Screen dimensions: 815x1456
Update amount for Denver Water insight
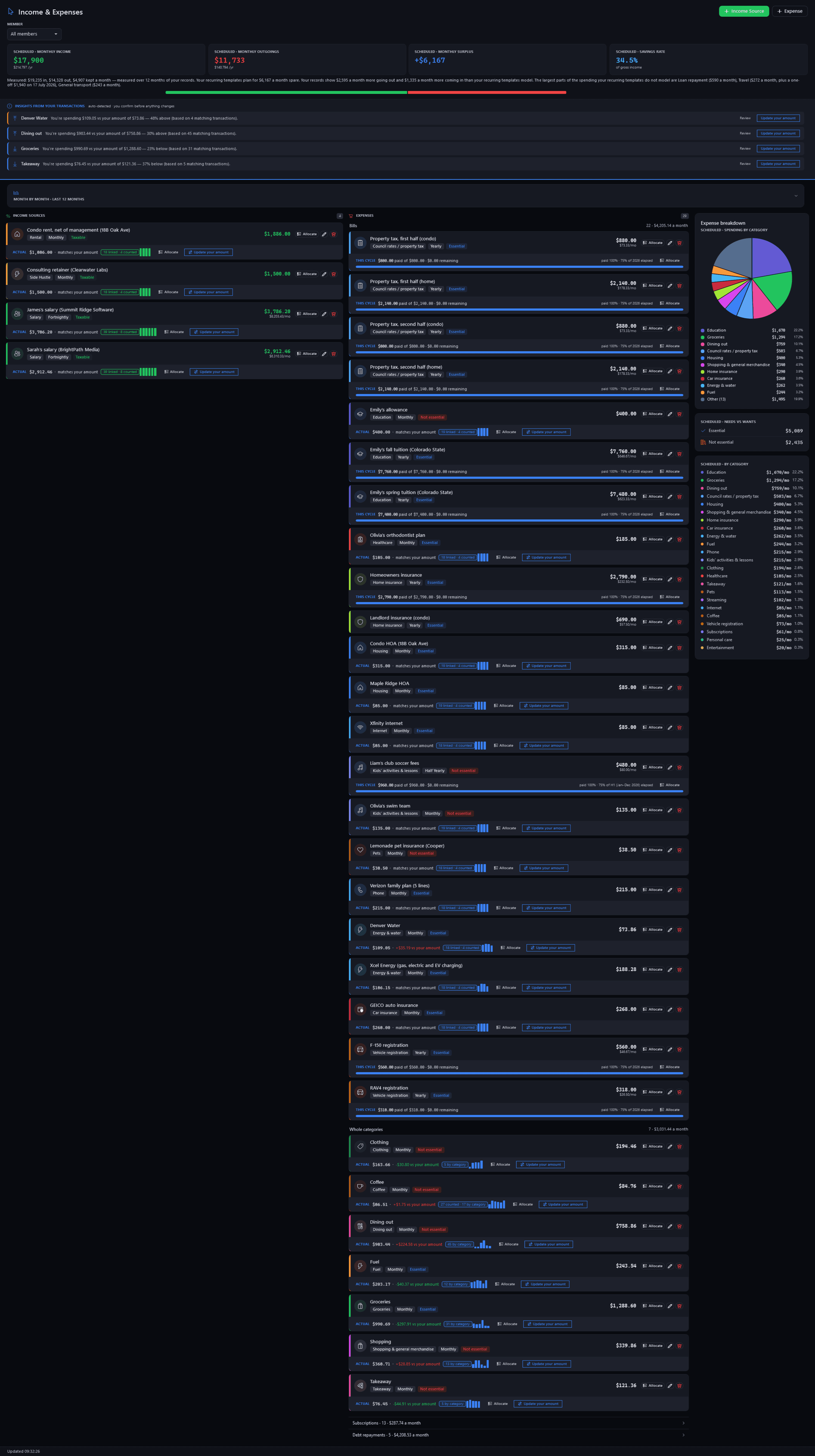[778, 118]
